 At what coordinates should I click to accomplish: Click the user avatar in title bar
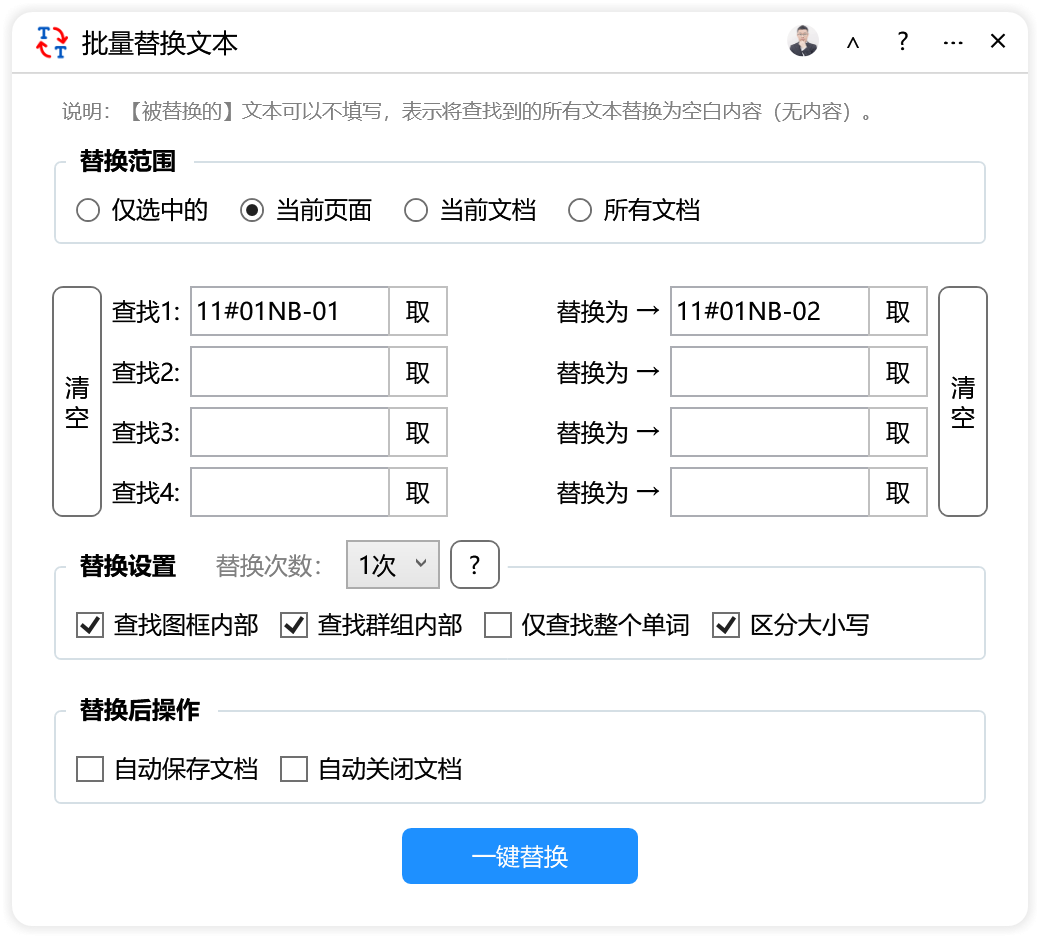coord(803,42)
